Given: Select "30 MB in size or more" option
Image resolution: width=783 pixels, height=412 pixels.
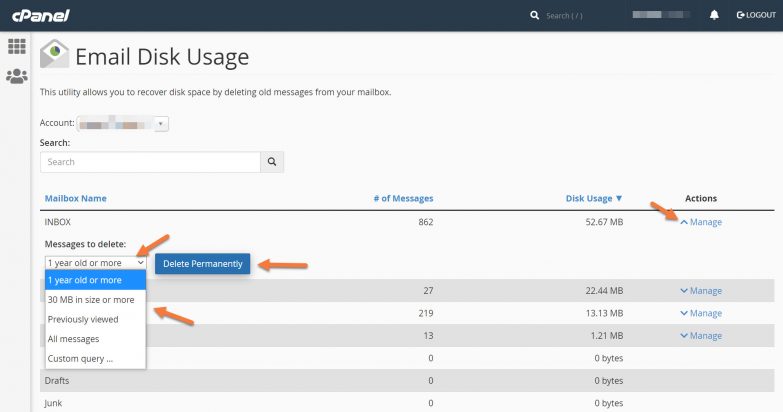Looking at the screenshot, I should click(90, 300).
